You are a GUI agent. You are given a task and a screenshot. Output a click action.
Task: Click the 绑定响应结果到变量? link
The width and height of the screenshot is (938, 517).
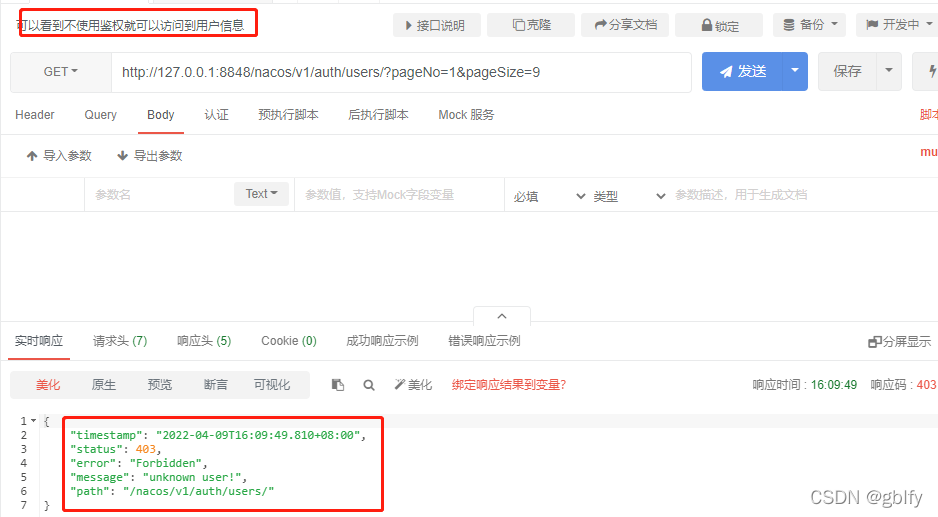point(508,385)
